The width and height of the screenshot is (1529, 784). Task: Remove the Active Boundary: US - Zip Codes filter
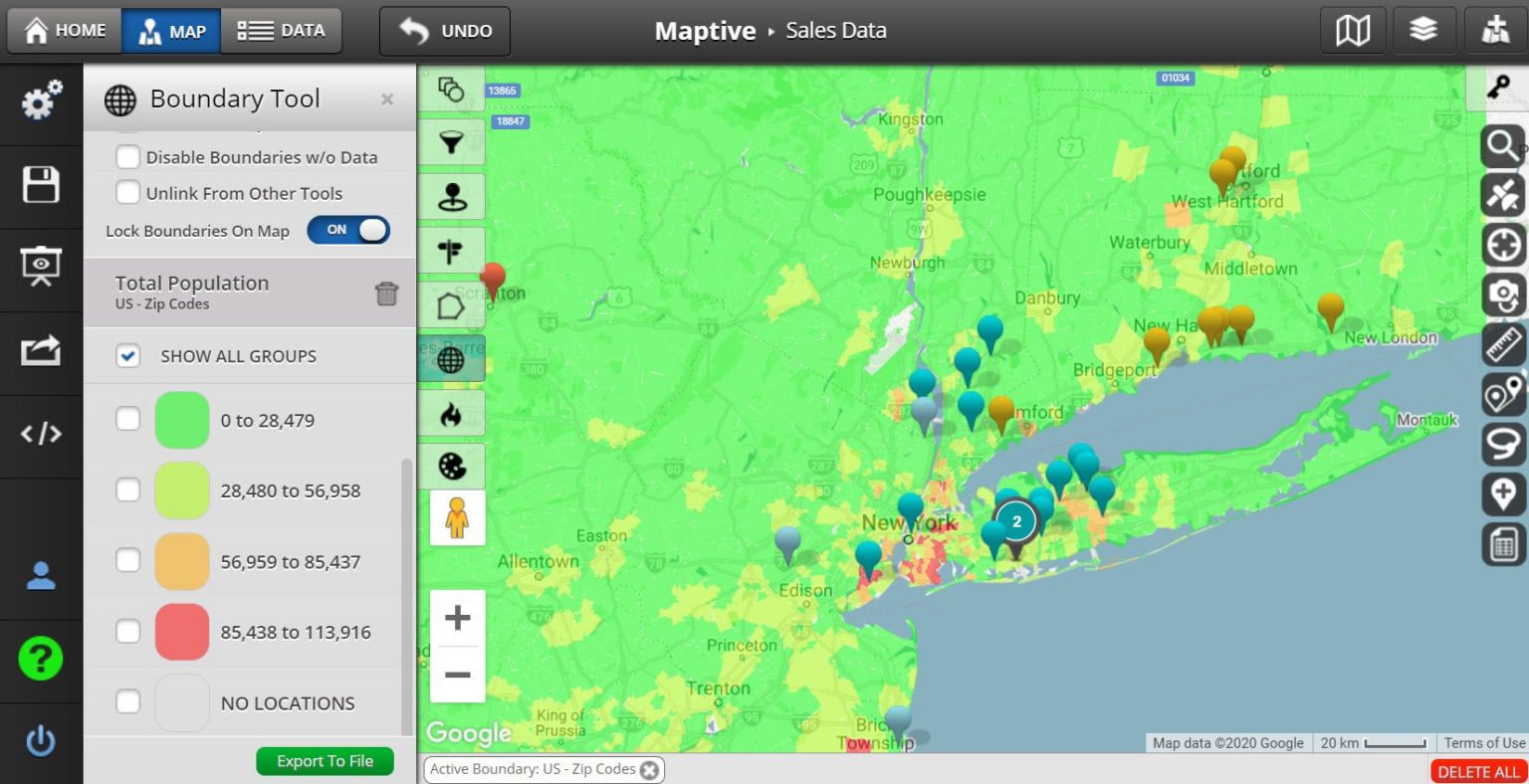tap(650, 769)
